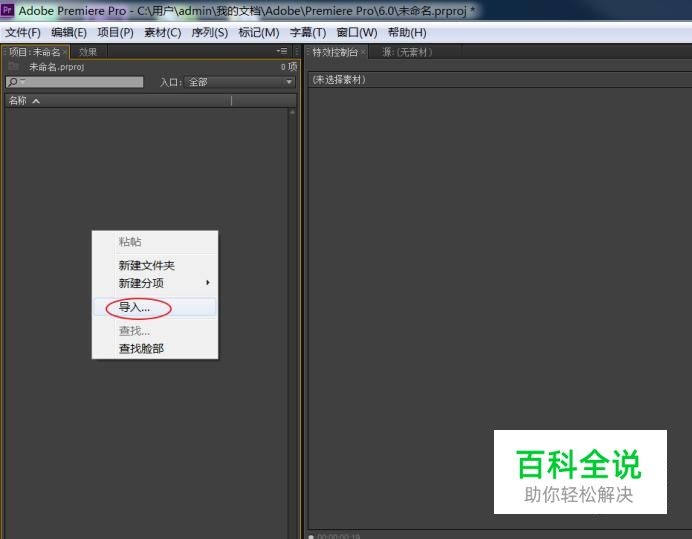Image resolution: width=692 pixels, height=539 pixels.
Task: Click the 查找... context menu entry
Action: pos(154,331)
